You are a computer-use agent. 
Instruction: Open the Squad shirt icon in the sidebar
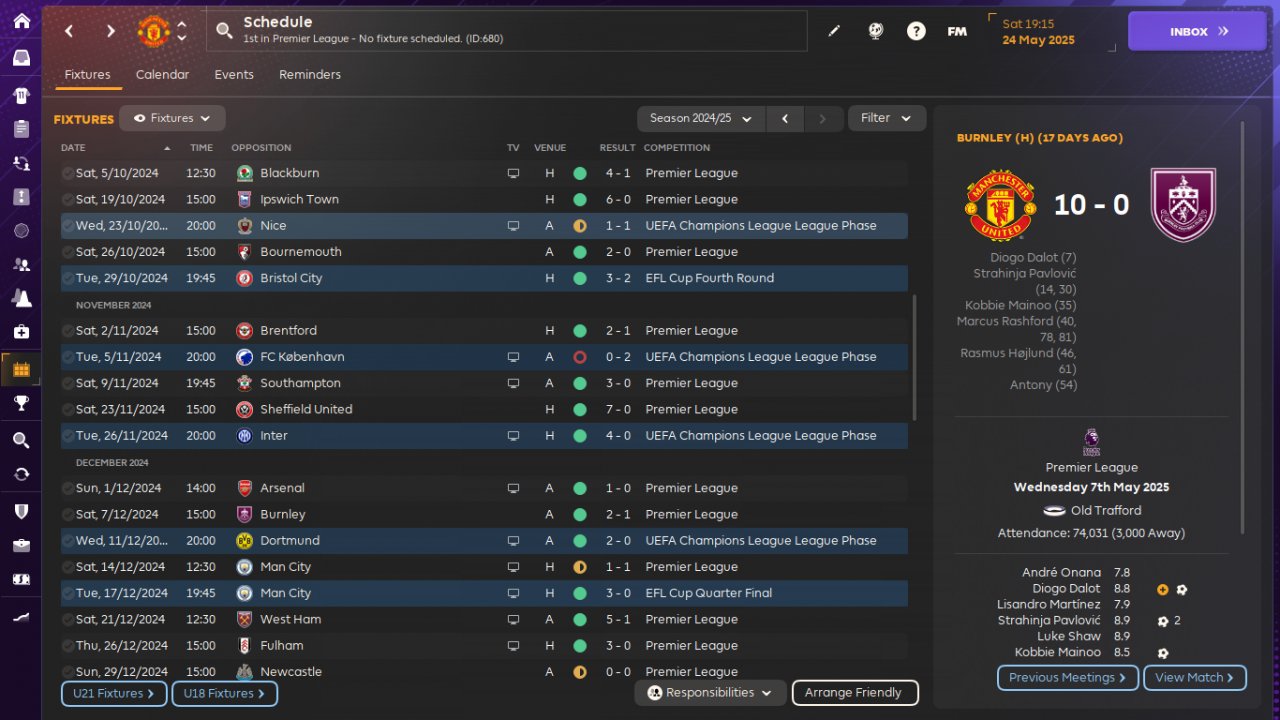[21, 96]
